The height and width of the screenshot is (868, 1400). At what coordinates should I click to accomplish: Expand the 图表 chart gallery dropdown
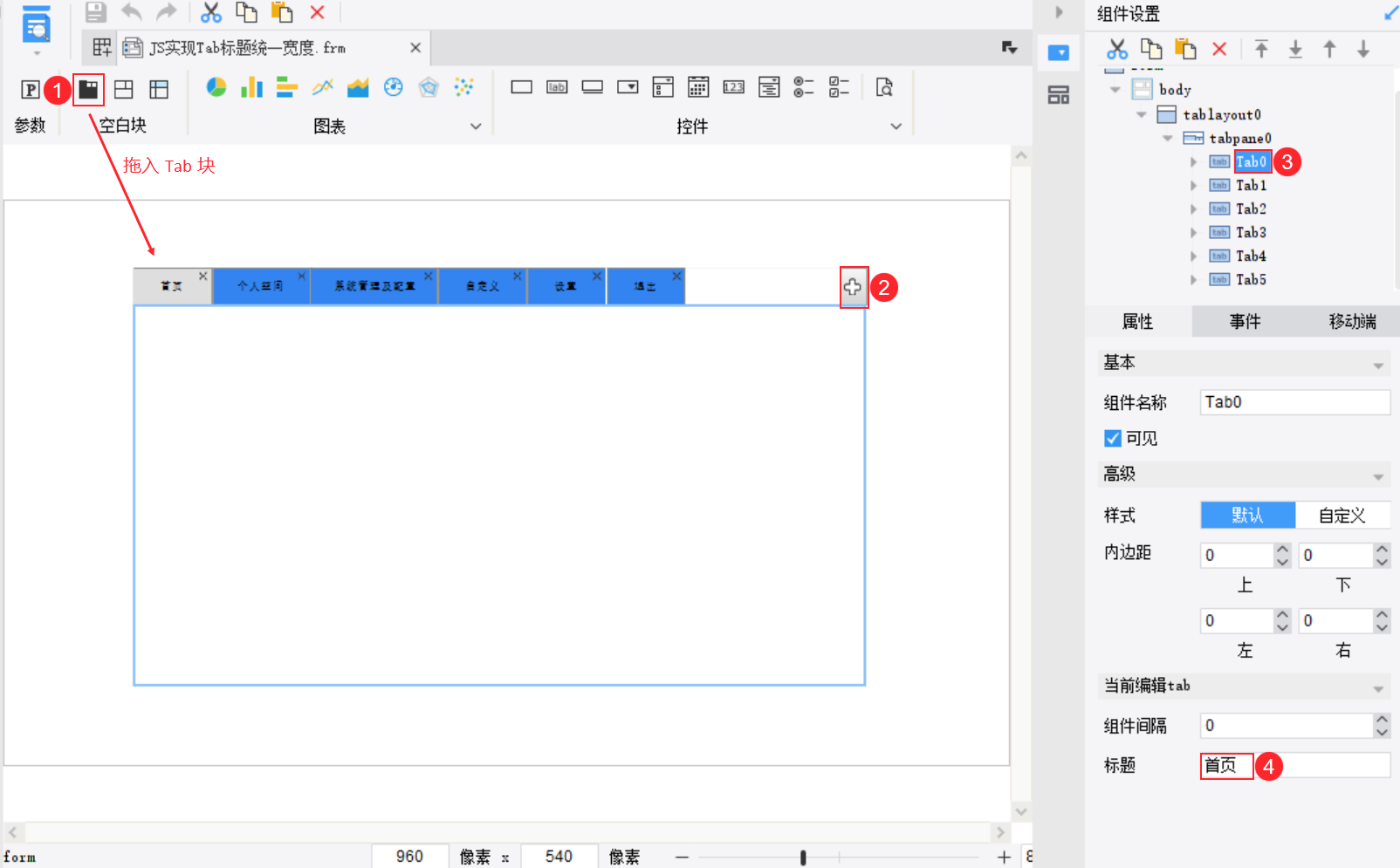pos(476,126)
